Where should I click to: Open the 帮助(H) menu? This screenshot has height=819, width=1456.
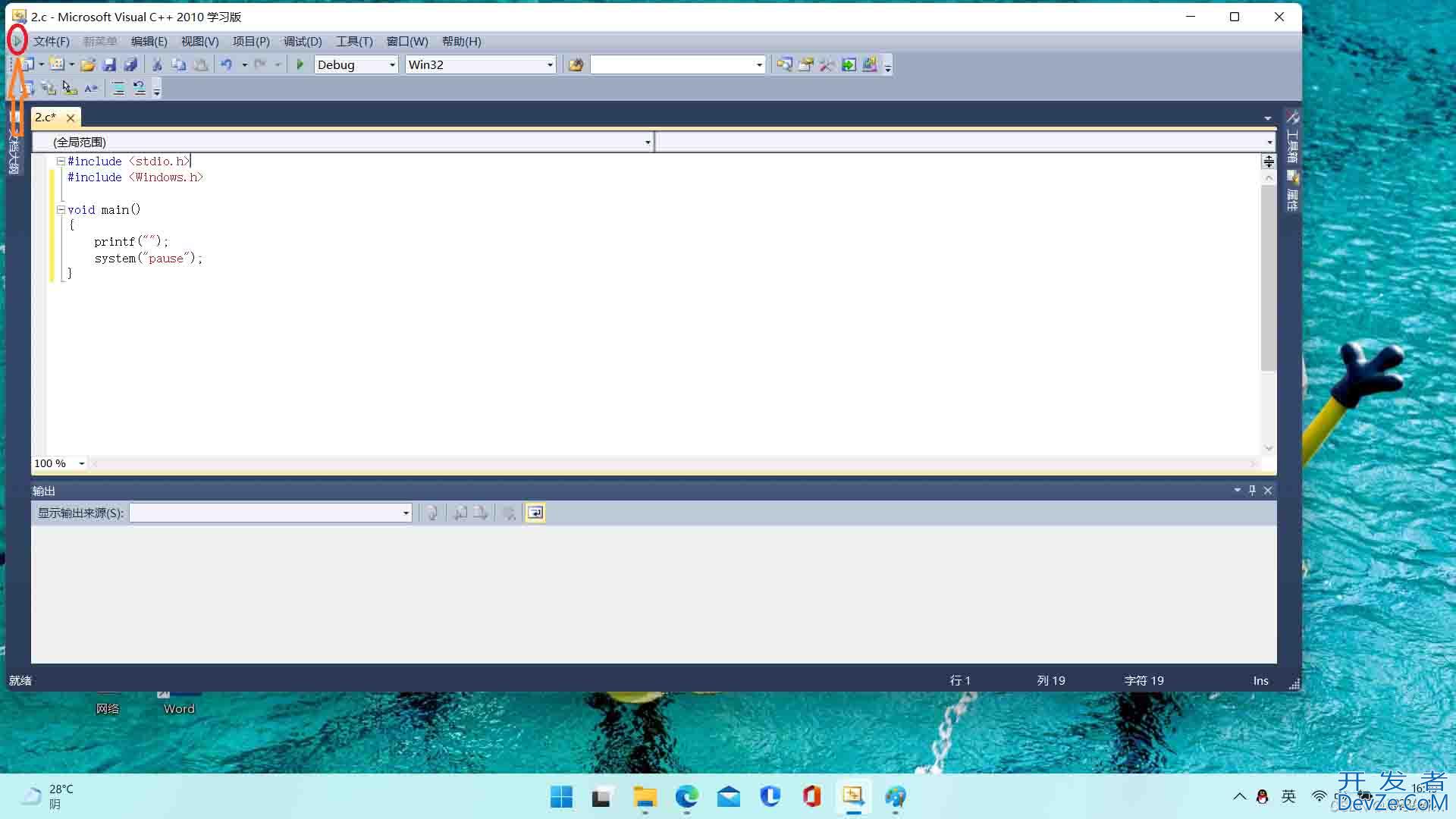461,42
